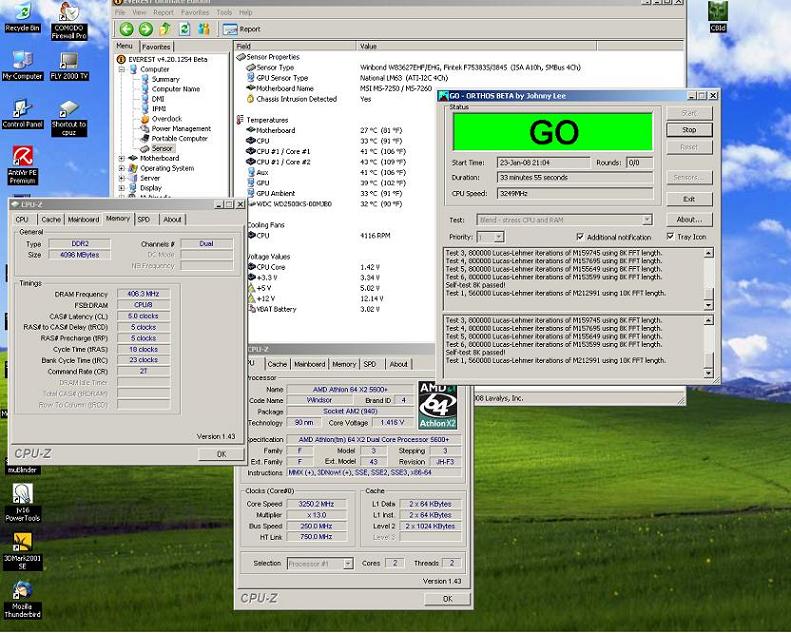Select the jv16 PowerTools desktop icon

pos(22,502)
